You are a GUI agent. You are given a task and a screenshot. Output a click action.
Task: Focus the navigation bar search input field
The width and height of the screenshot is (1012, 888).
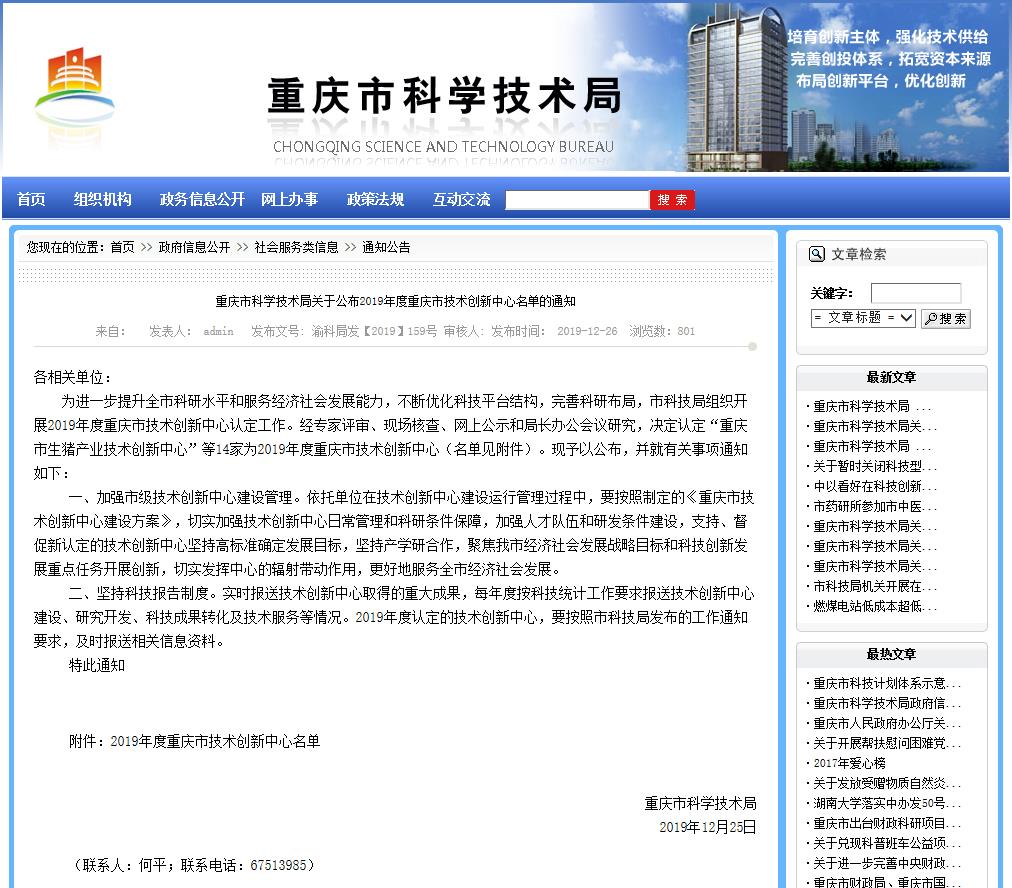click(x=577, y=200)
